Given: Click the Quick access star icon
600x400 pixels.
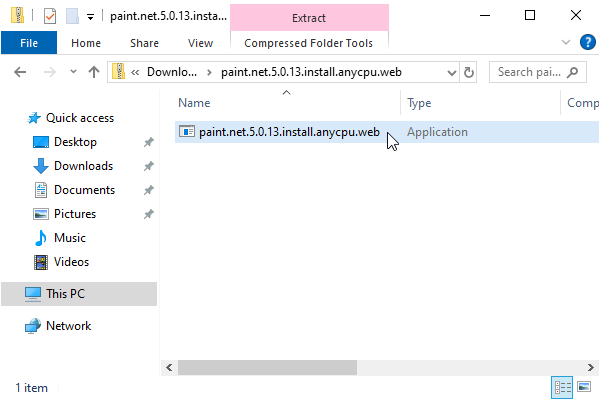Looking at the screenshot, I should (34, 118).
